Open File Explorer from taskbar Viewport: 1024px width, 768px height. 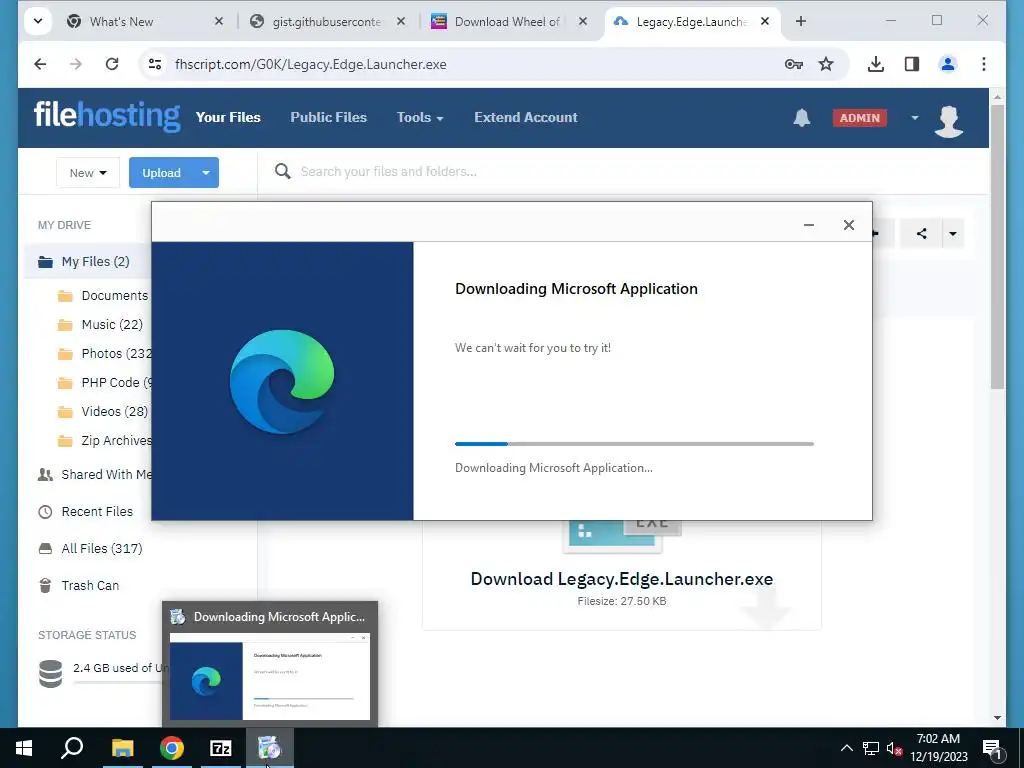(122, 748)
